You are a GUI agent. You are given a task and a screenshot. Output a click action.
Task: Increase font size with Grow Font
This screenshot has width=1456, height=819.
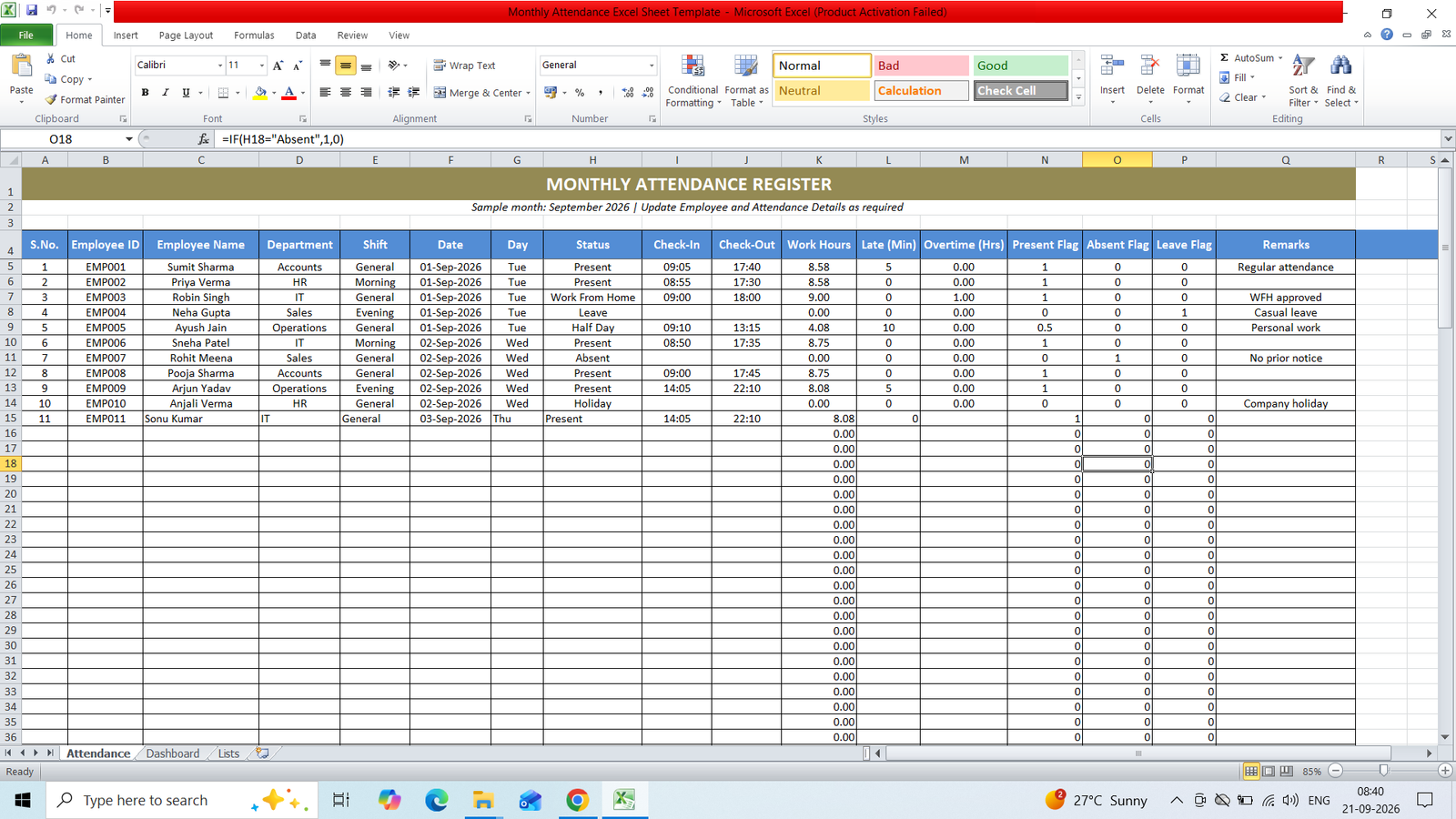click(x=278, y=66)
